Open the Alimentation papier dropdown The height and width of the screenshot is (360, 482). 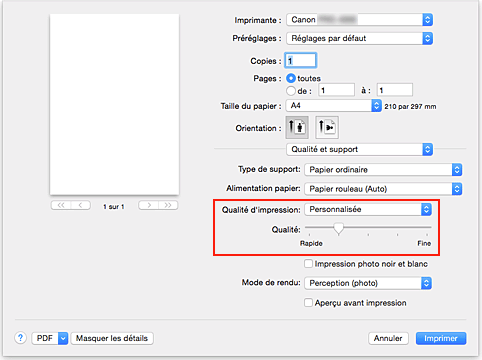click(383, 189)
